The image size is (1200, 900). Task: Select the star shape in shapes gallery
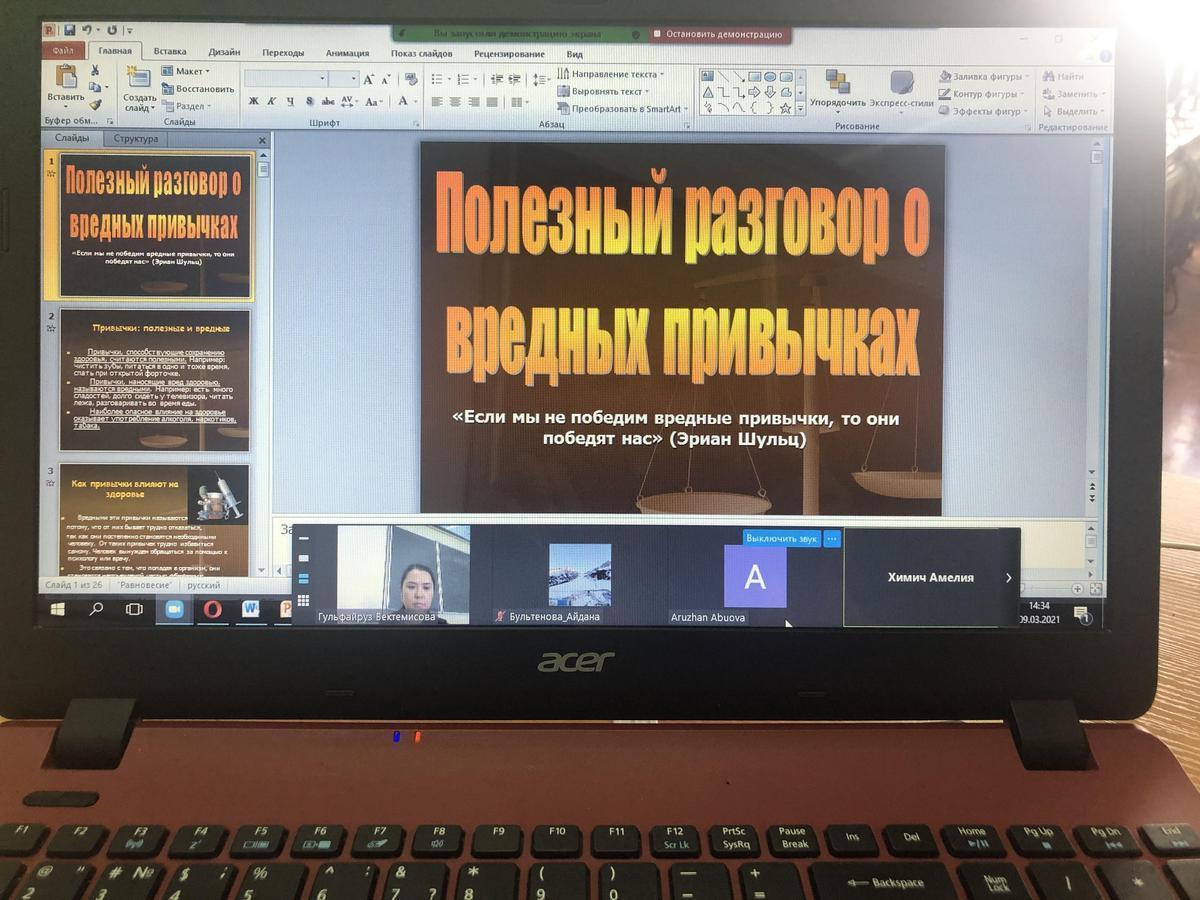pos(785,107)
